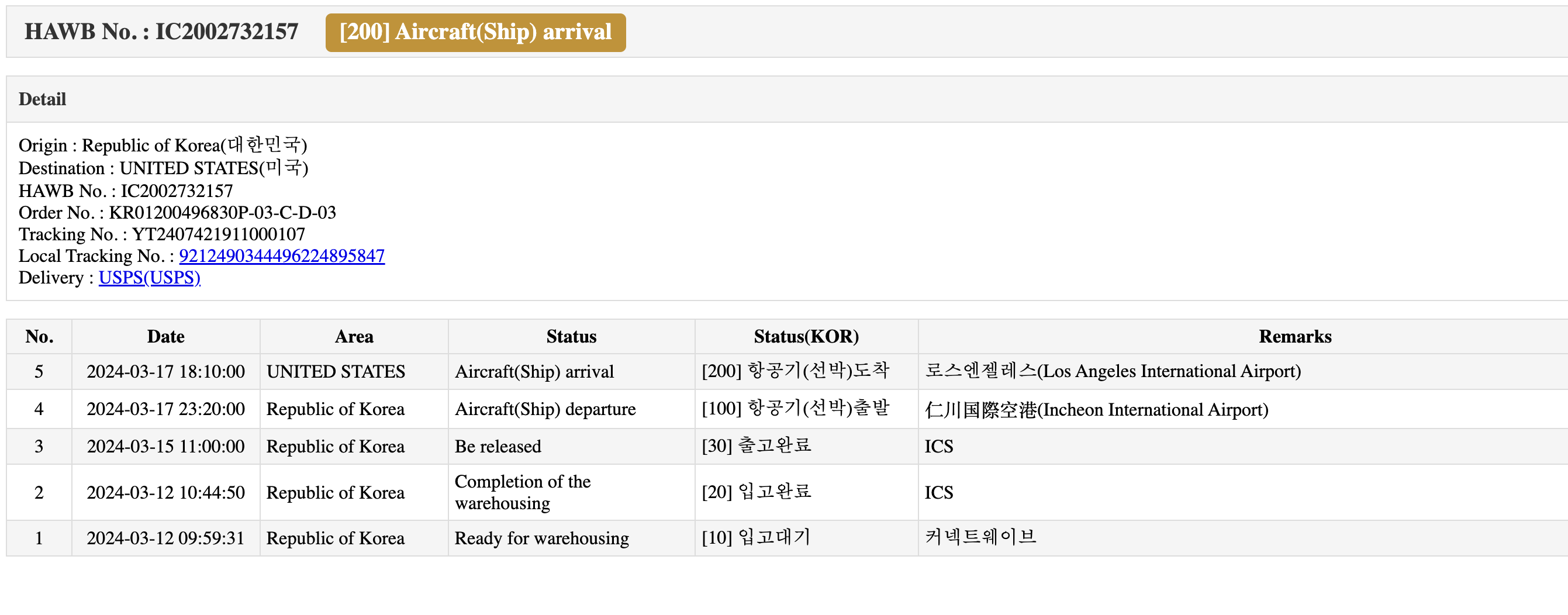This screenshot has height=615, width=1568.
Task: Select the Aircraft(Ship) departure status cell
Action: (x=571, y=409)
